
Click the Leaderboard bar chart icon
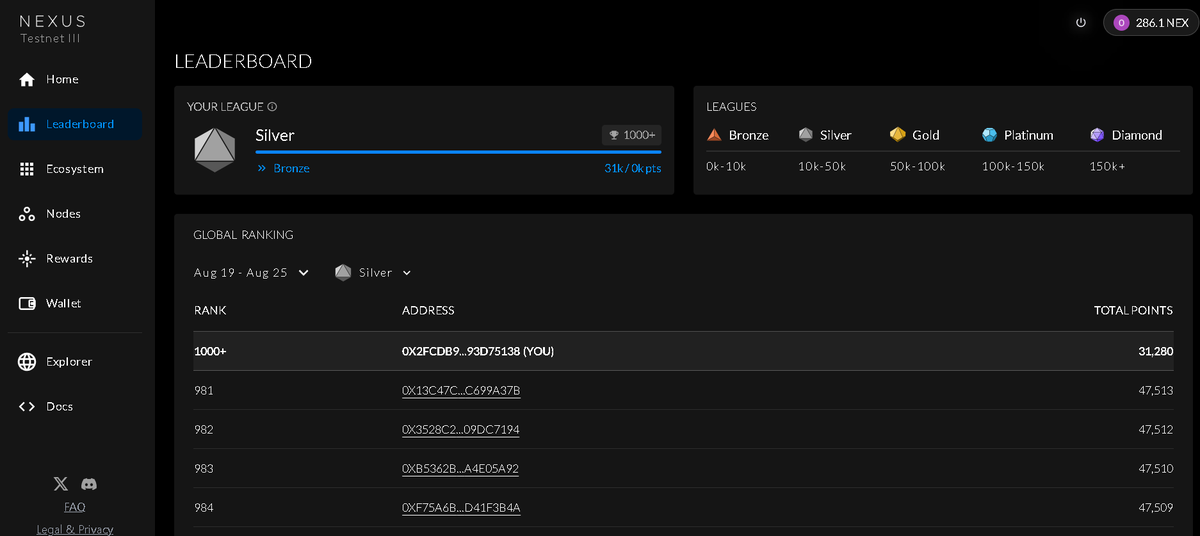click(27, 124)
